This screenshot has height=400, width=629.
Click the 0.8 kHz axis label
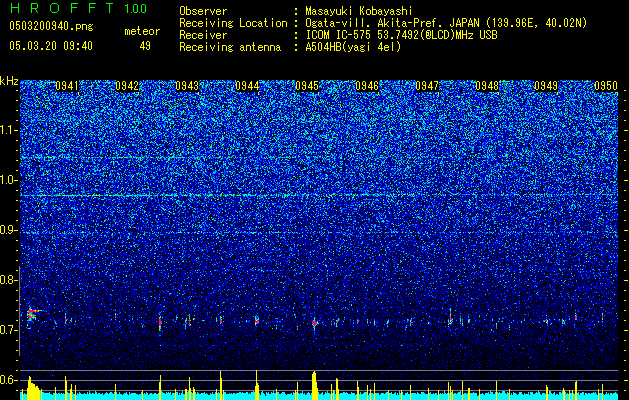click(9, 280)
